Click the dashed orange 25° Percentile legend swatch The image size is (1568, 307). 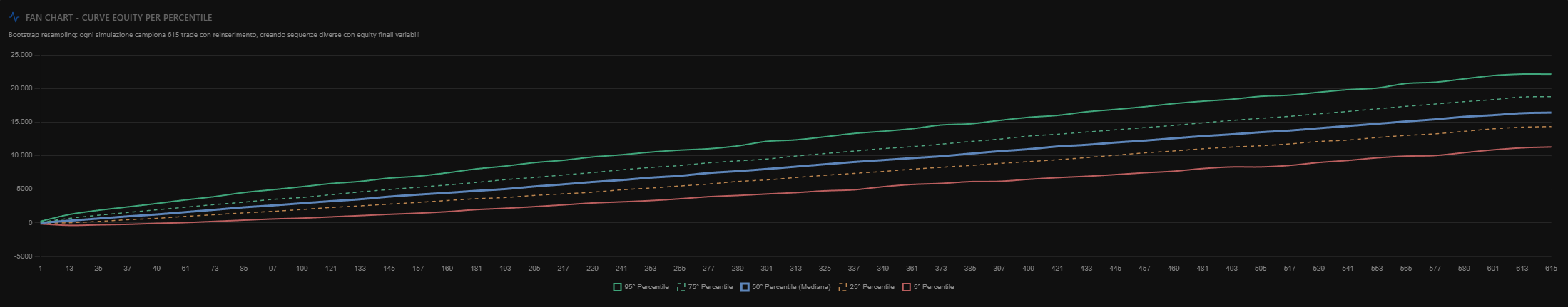(842, 287)
